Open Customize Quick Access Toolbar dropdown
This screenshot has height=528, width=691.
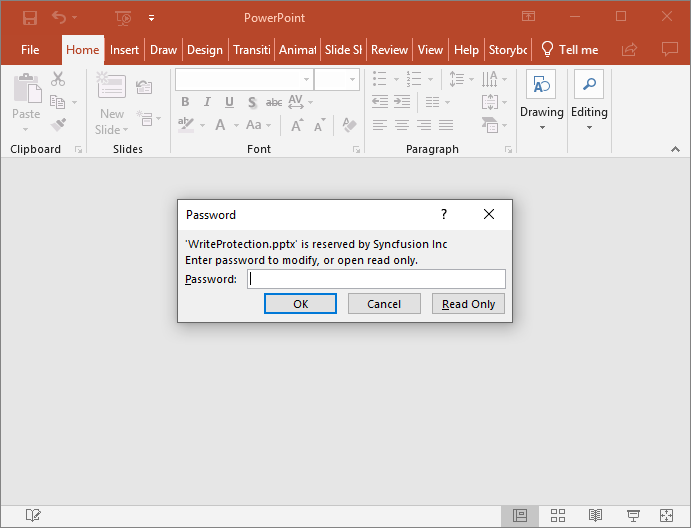coord(151,17)
